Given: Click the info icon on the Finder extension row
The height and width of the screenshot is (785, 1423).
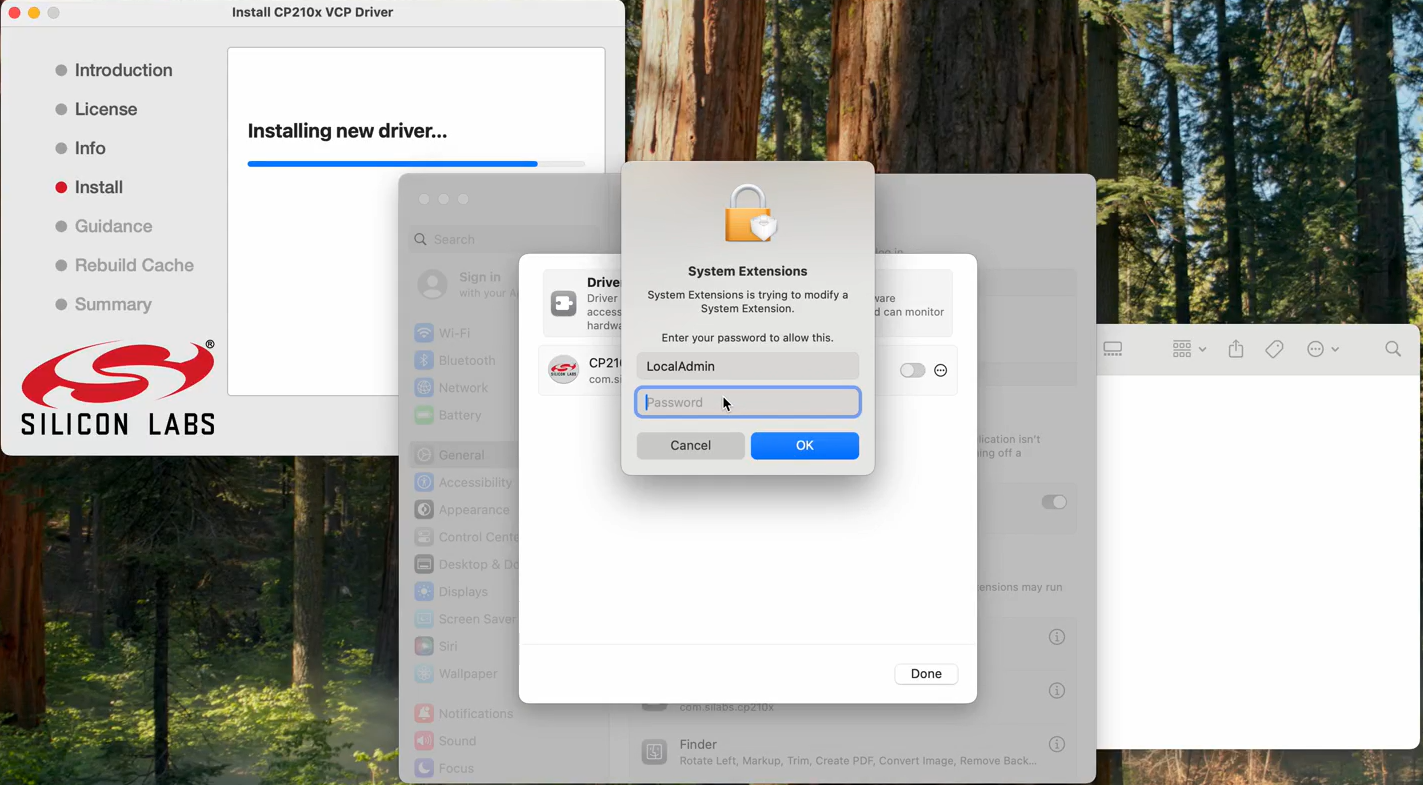Looking at the screenshot, I should 1057,744.
